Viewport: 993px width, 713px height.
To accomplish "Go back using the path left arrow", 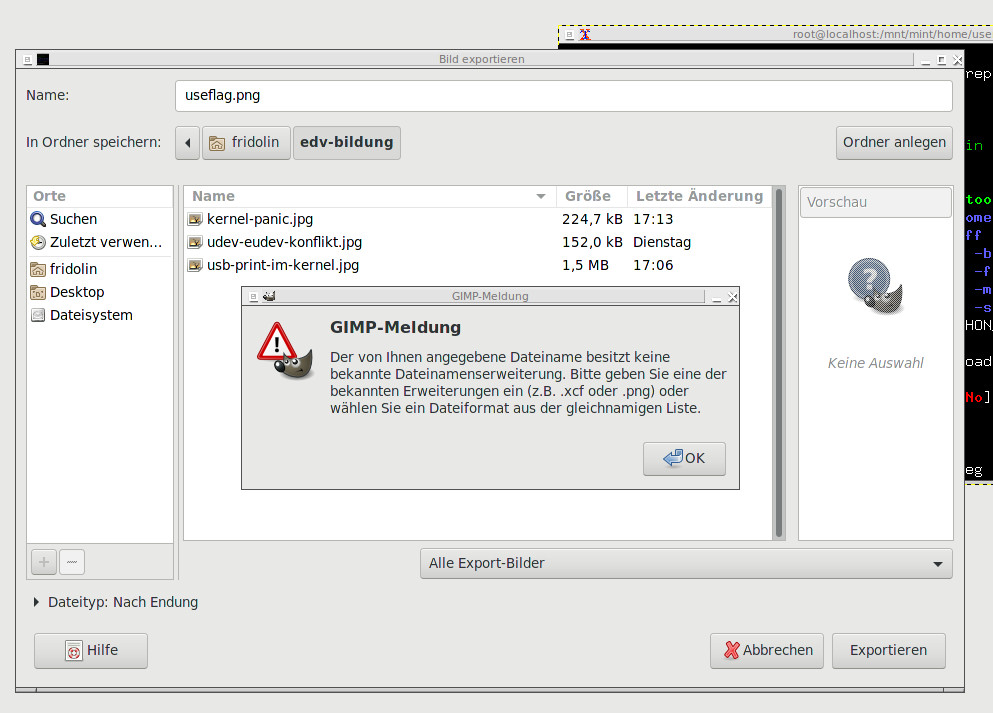I will pos(187,142).
